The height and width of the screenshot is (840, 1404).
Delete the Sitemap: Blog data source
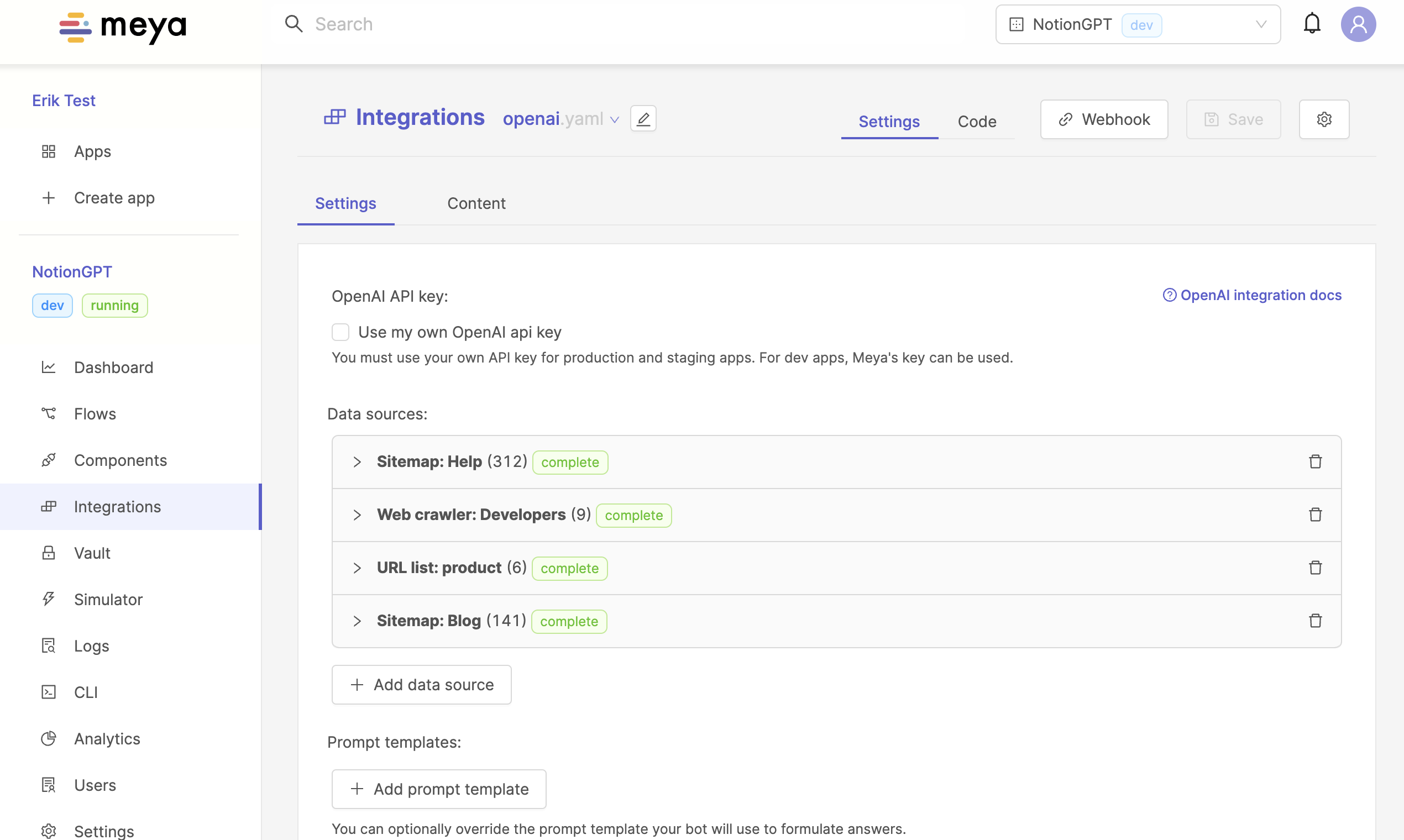[x=1315, y=621]
